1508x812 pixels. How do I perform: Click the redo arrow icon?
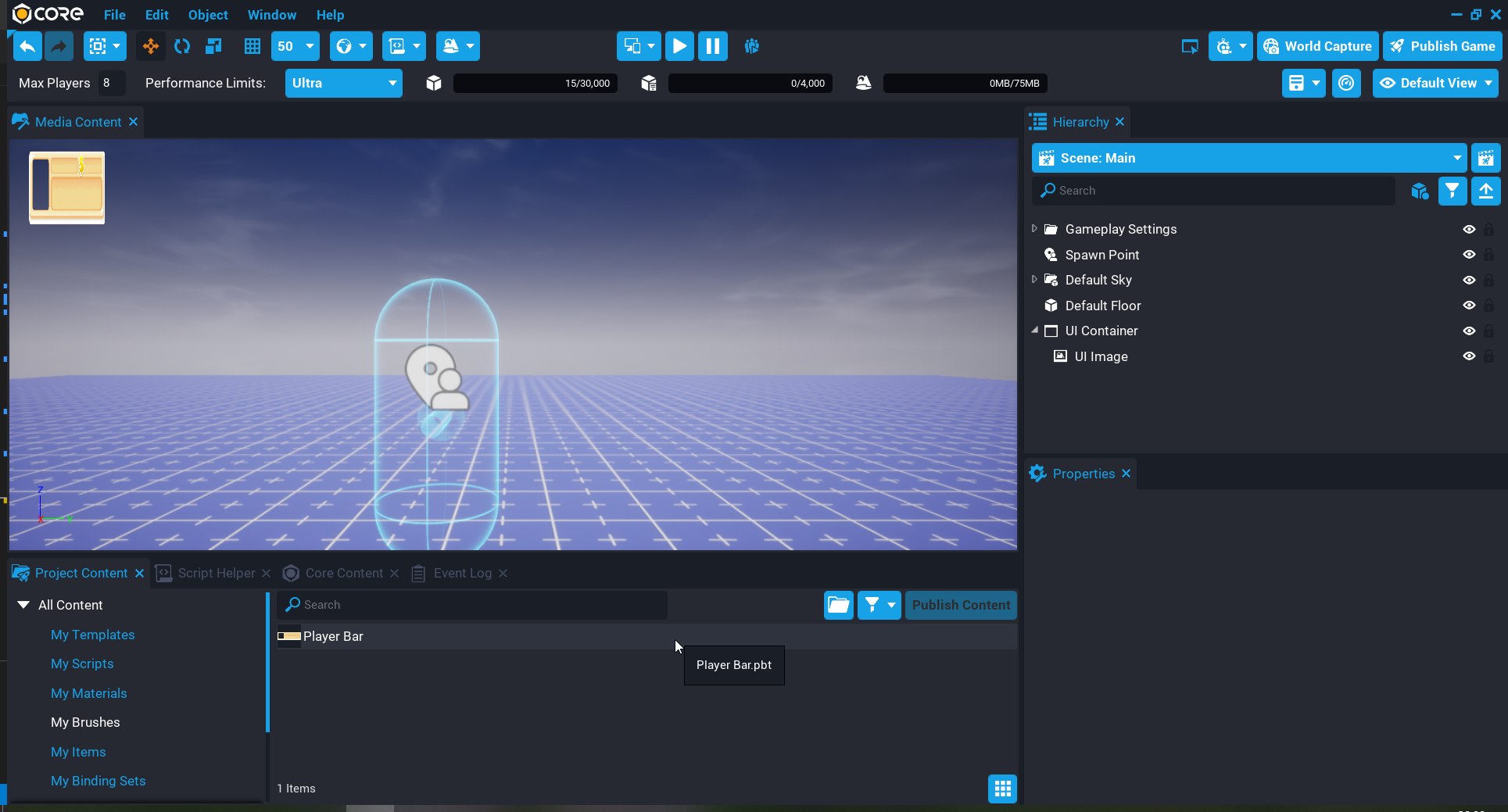point(59,47)
